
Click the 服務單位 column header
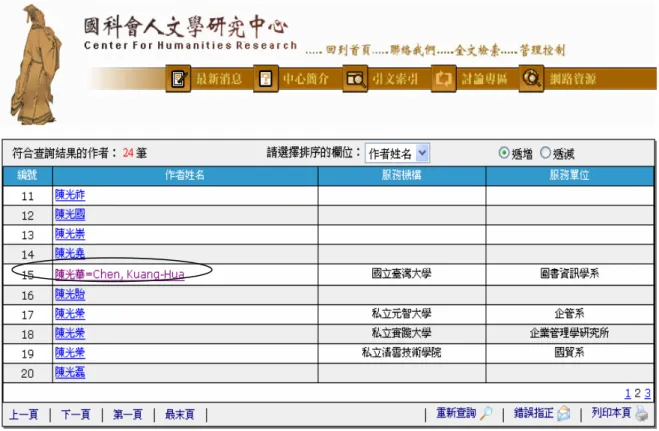[x=569, y=175]
